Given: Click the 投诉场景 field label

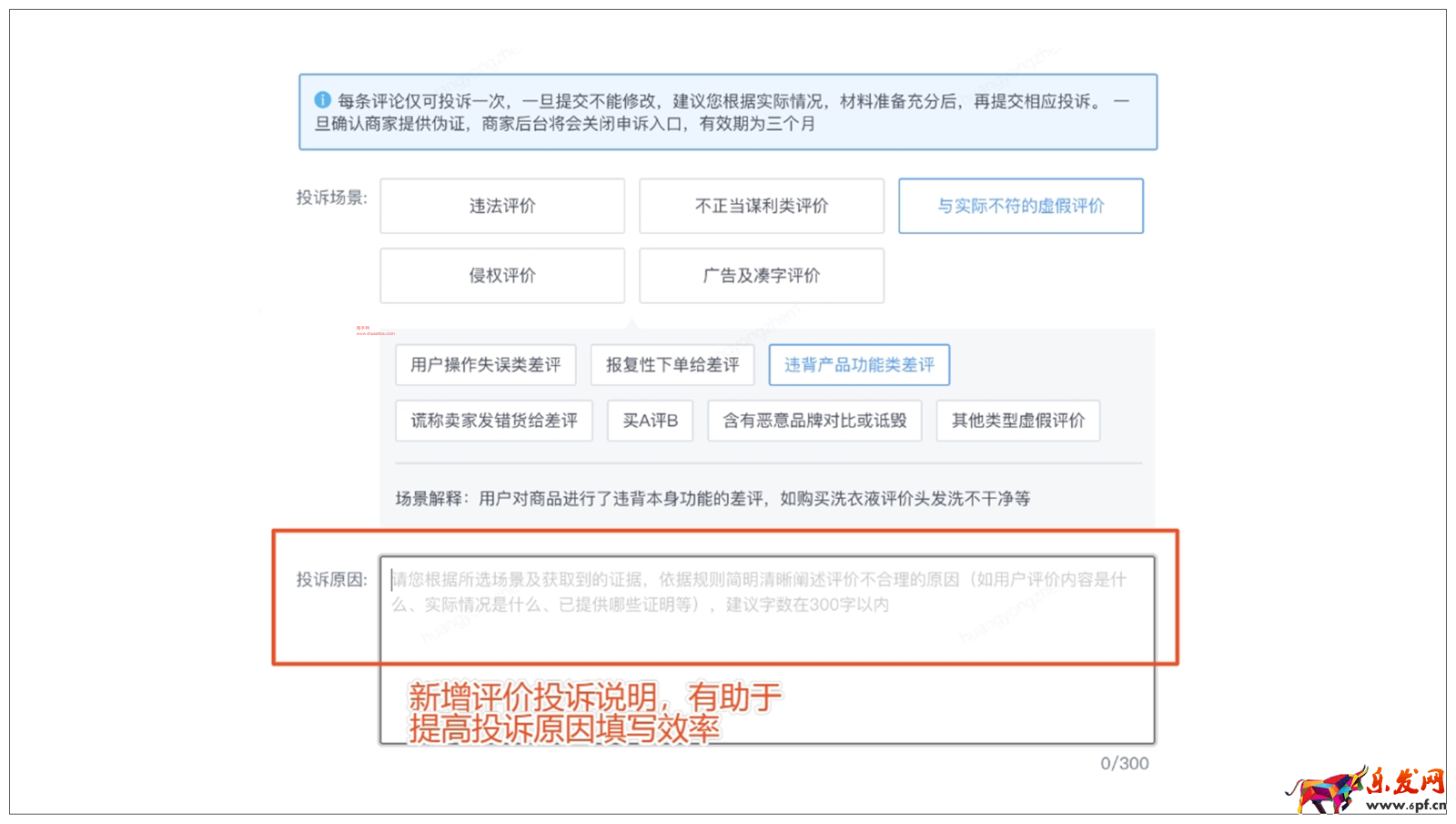Looking at the screenshot, I should pyautogui.click(x=330, y=194).
